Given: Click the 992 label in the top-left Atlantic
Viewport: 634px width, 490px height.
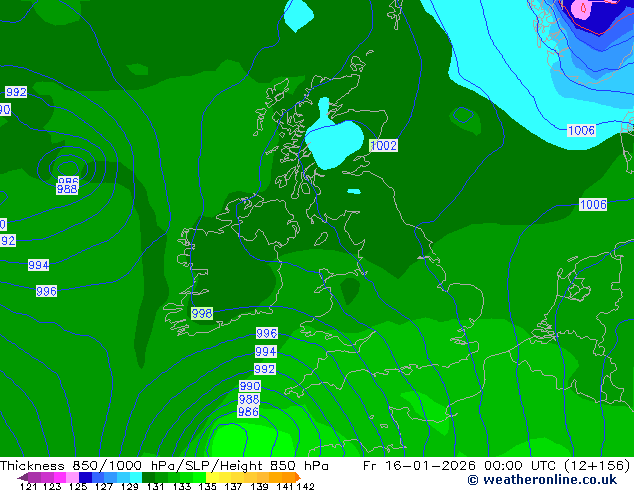Looking at the screenshot, I should point(16,92).
